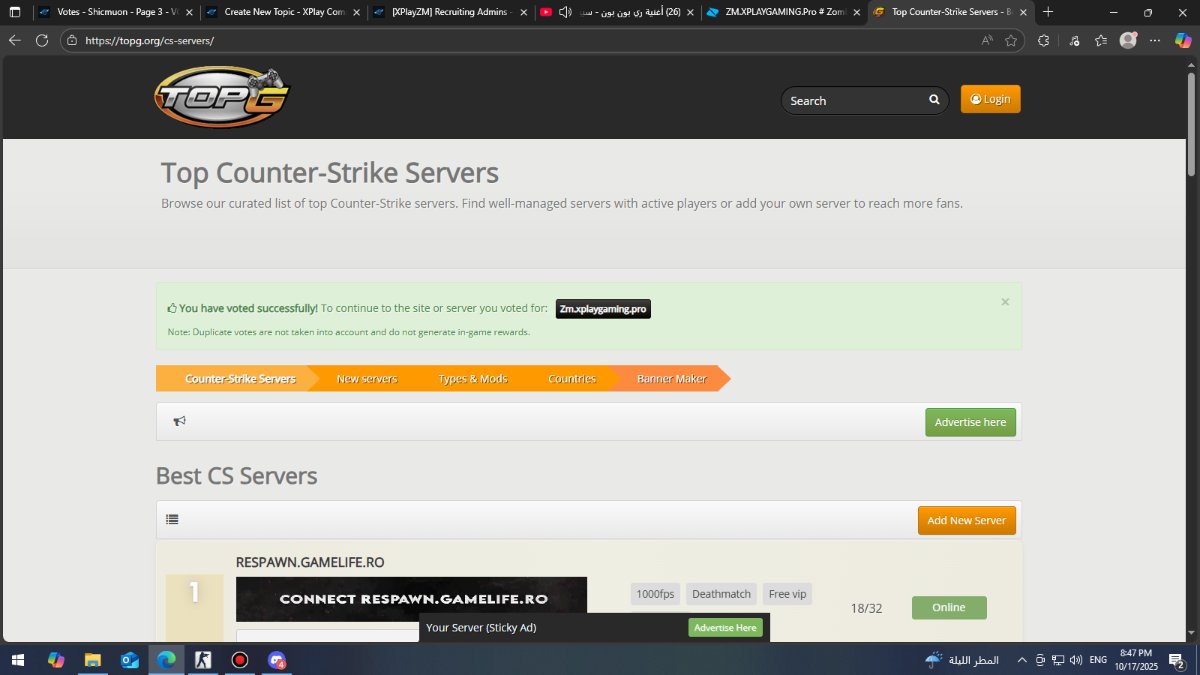
Task: Click the megaphone announcement icon
Action: pos(180,422)
